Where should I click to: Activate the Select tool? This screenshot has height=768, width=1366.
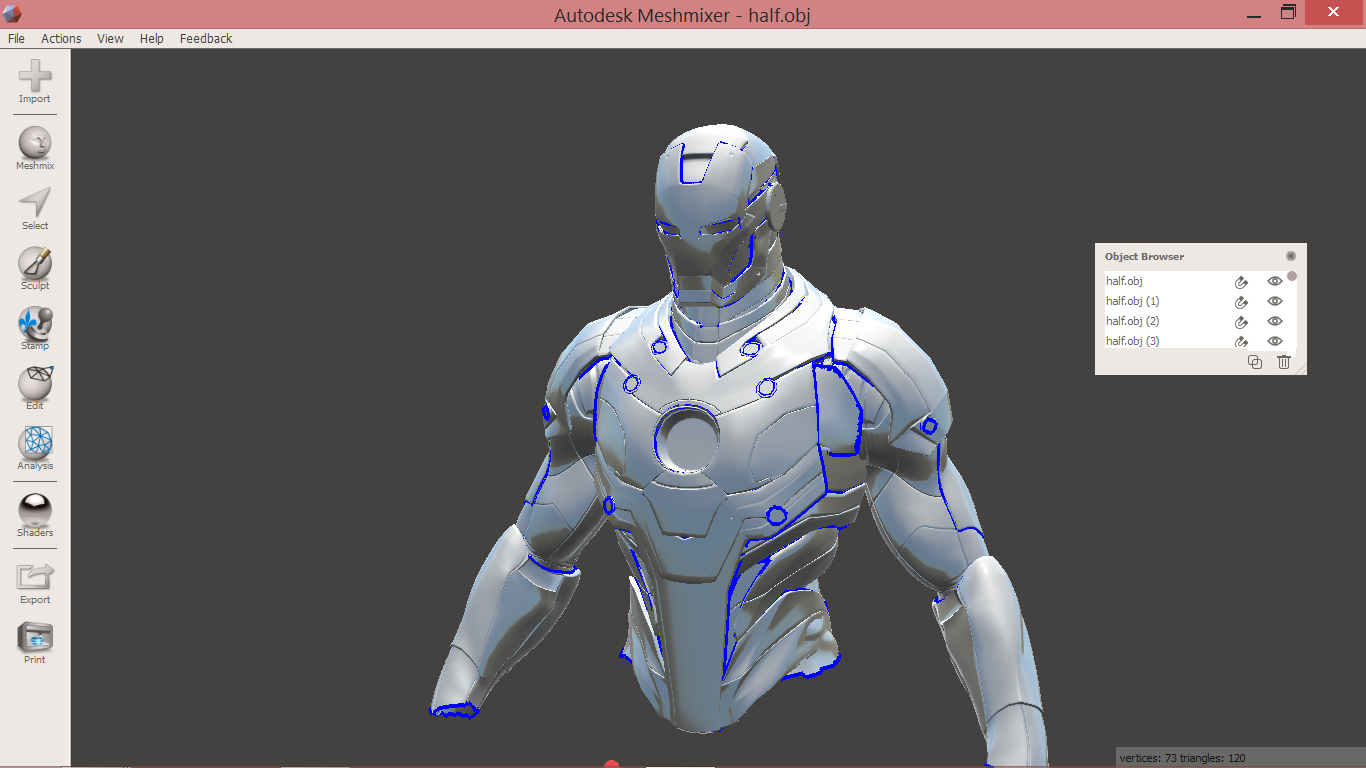(35, 208)
